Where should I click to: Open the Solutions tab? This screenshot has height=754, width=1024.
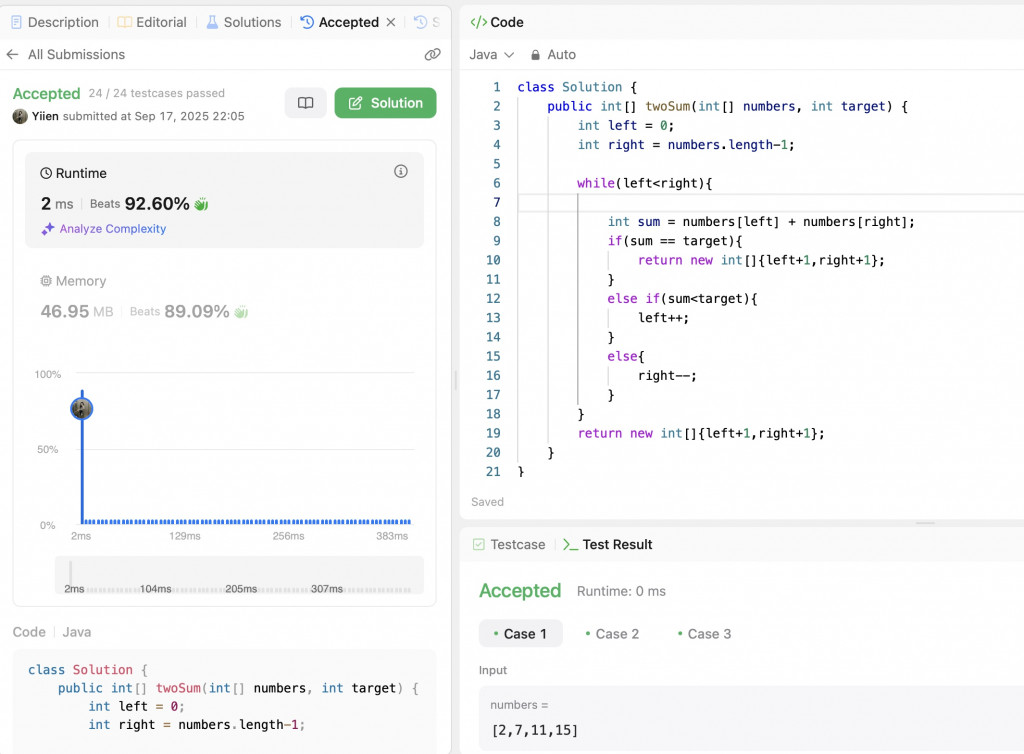[244, 22]
